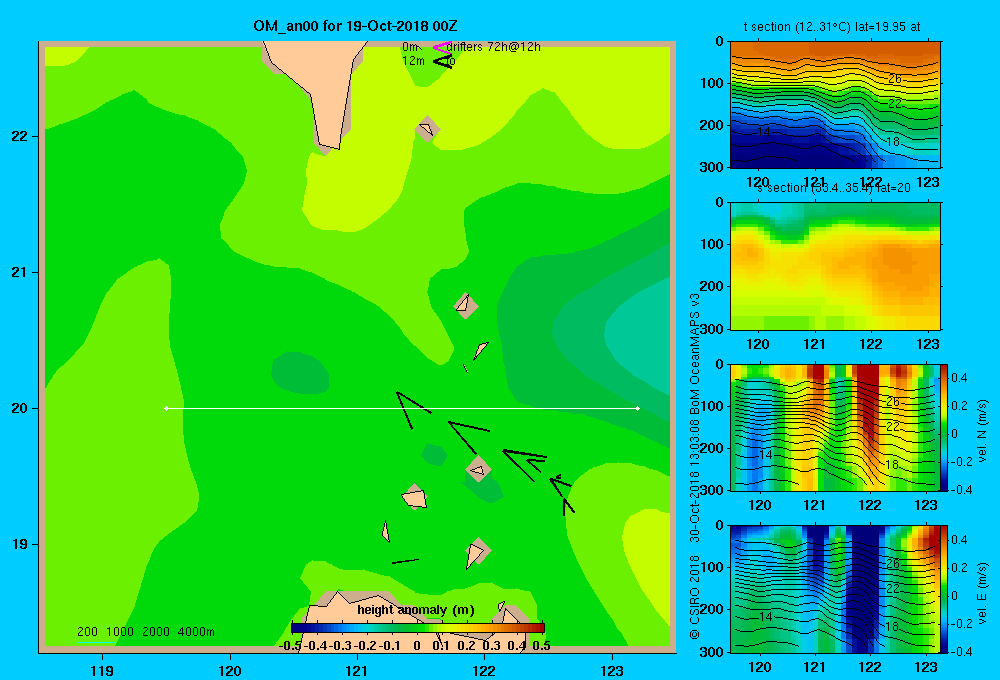Click latitude label 19 on the main map axis
The width and height of the screenshot is (1000, 680).
(20, 544)
